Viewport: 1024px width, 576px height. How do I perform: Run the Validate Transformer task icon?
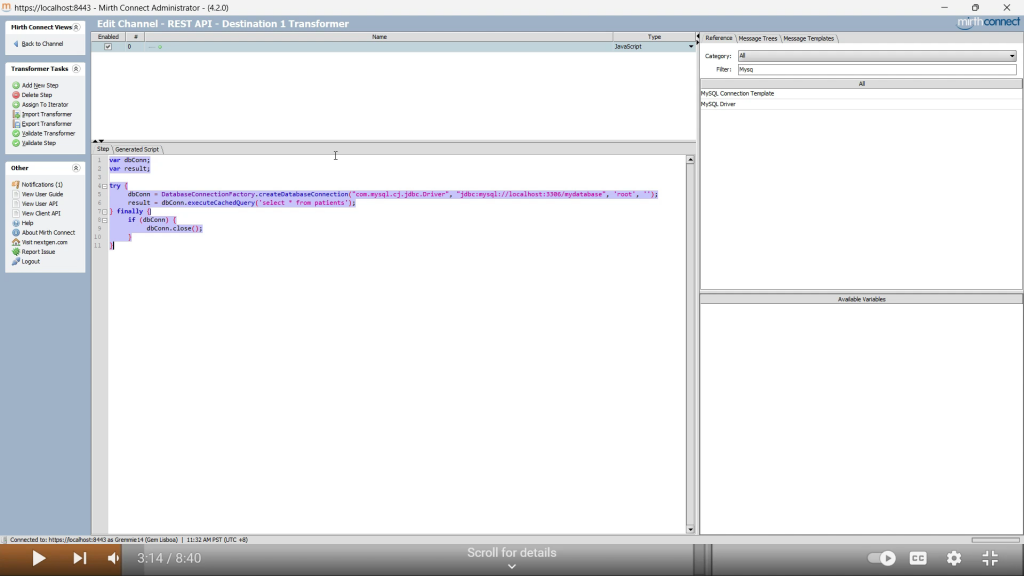(x=16, y=133)
